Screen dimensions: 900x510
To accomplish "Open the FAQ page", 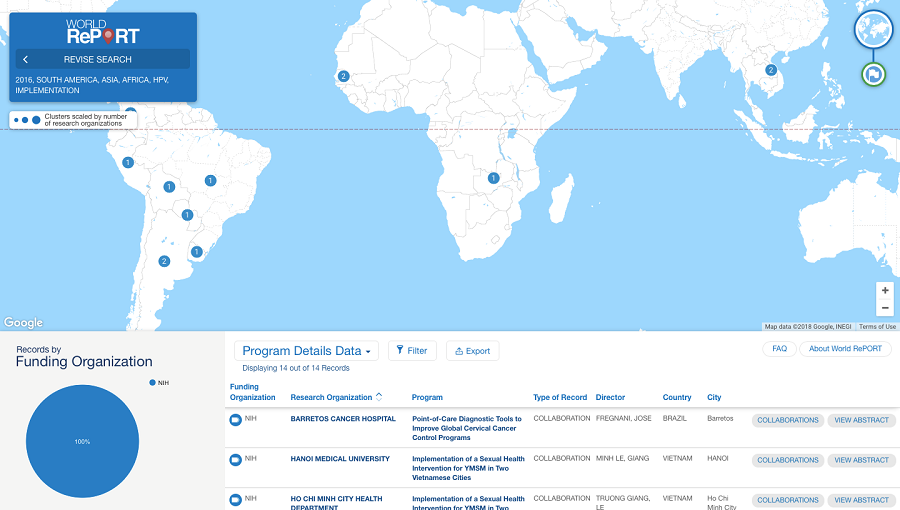I will (x=779, y=349).
